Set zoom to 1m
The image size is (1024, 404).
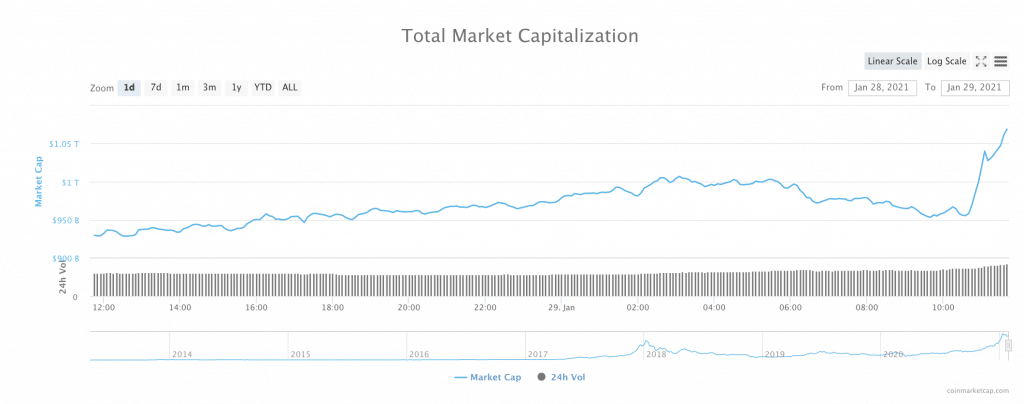pyautogui.click(x=183, y=87)
